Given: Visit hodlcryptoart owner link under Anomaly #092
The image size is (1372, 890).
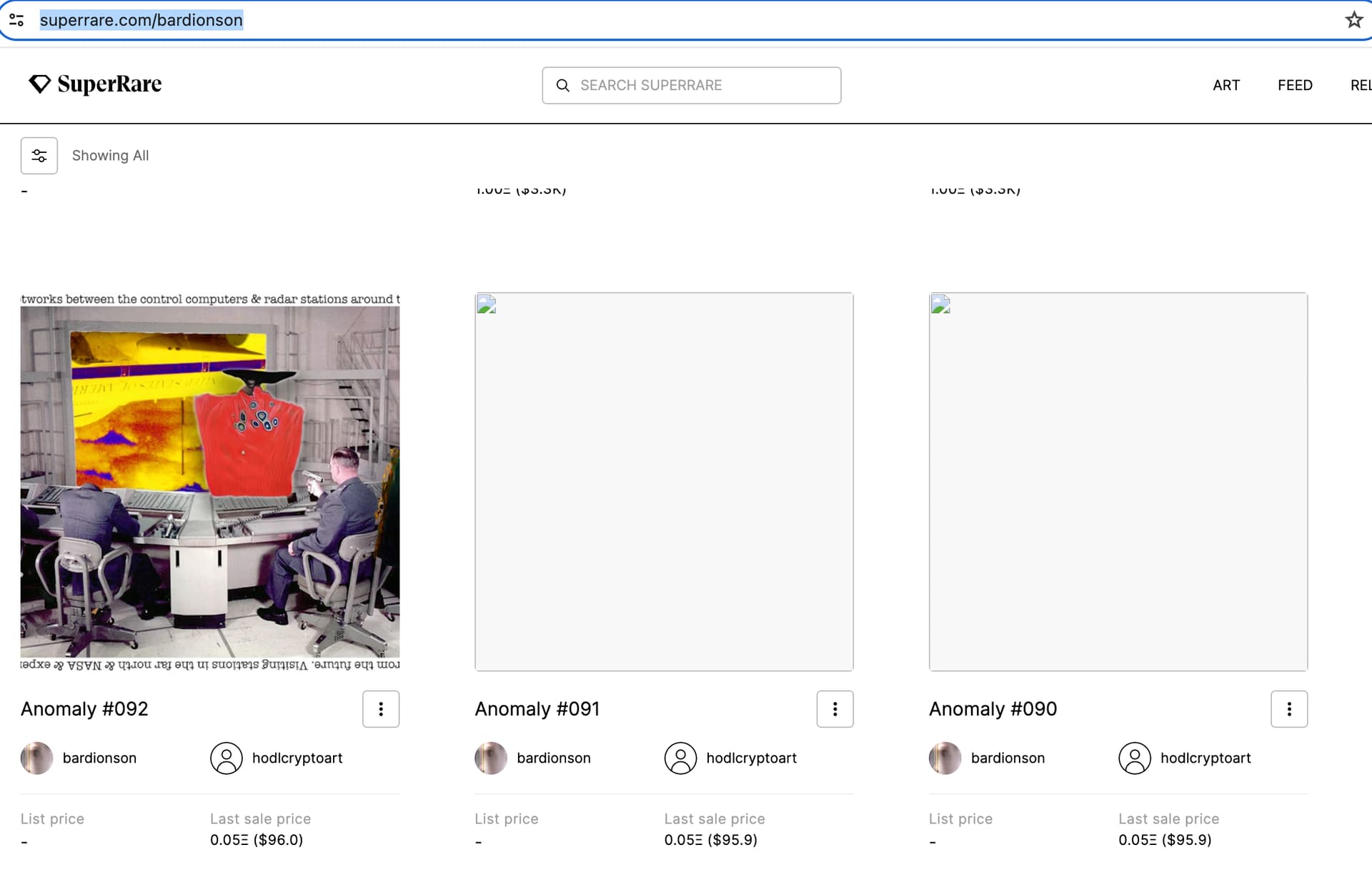Looking at the screenshot, I should click(297, 758).
